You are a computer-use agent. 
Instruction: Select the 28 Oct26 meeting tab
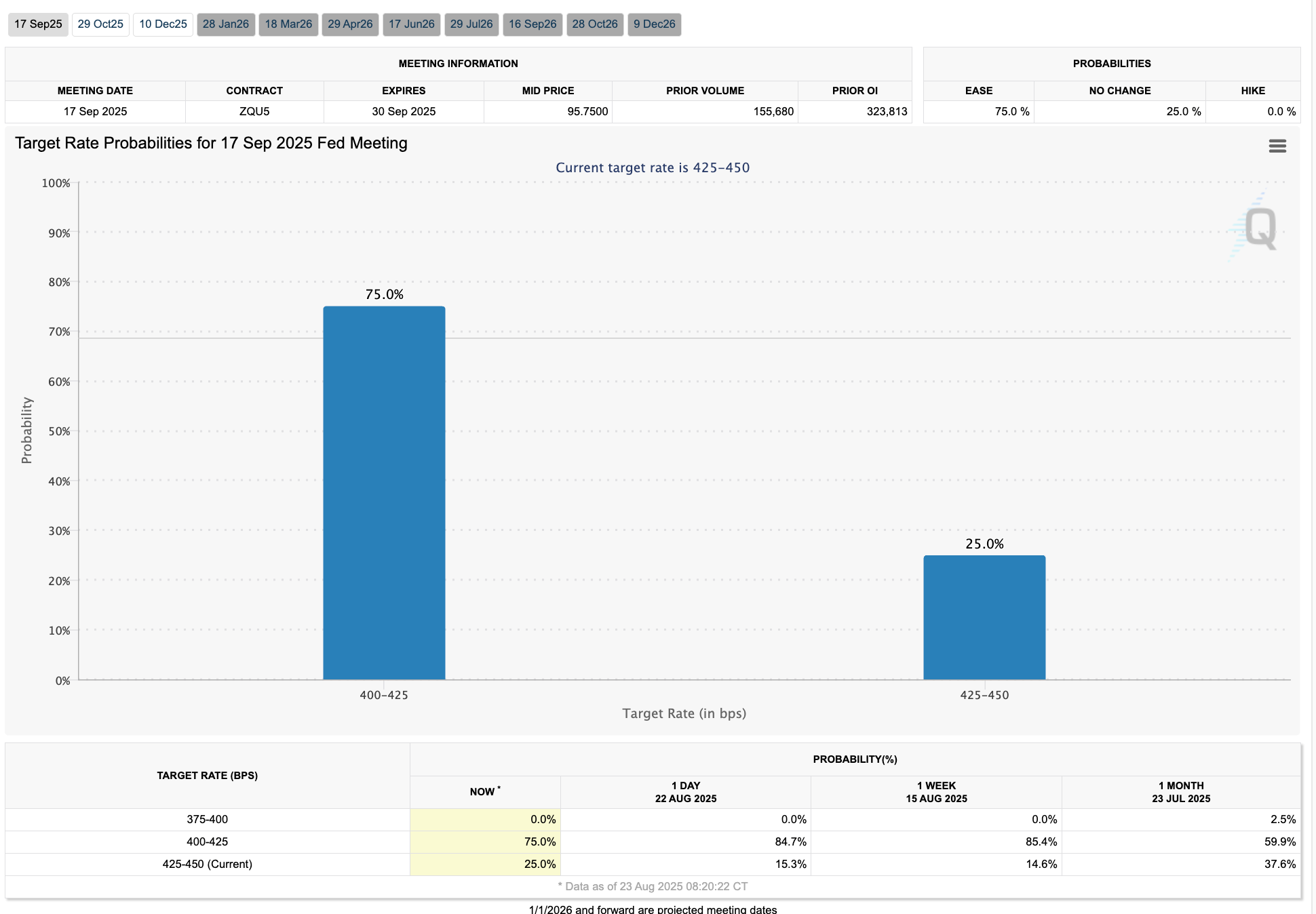(595, 24)
